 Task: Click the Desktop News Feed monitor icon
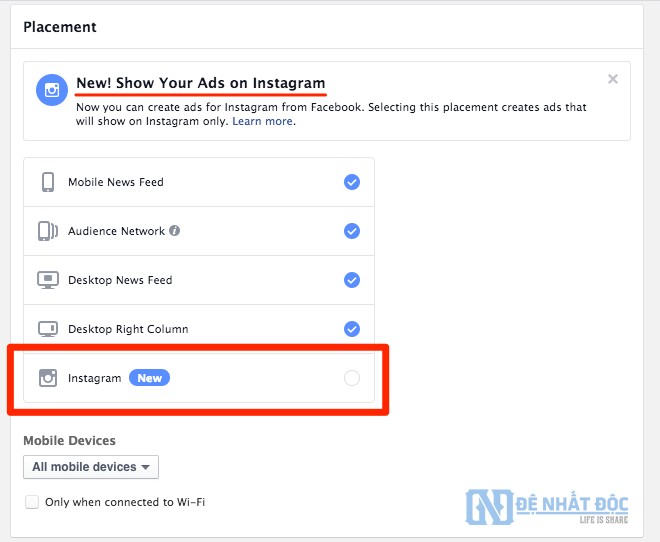pyautogui.click(x=47, y=280)
